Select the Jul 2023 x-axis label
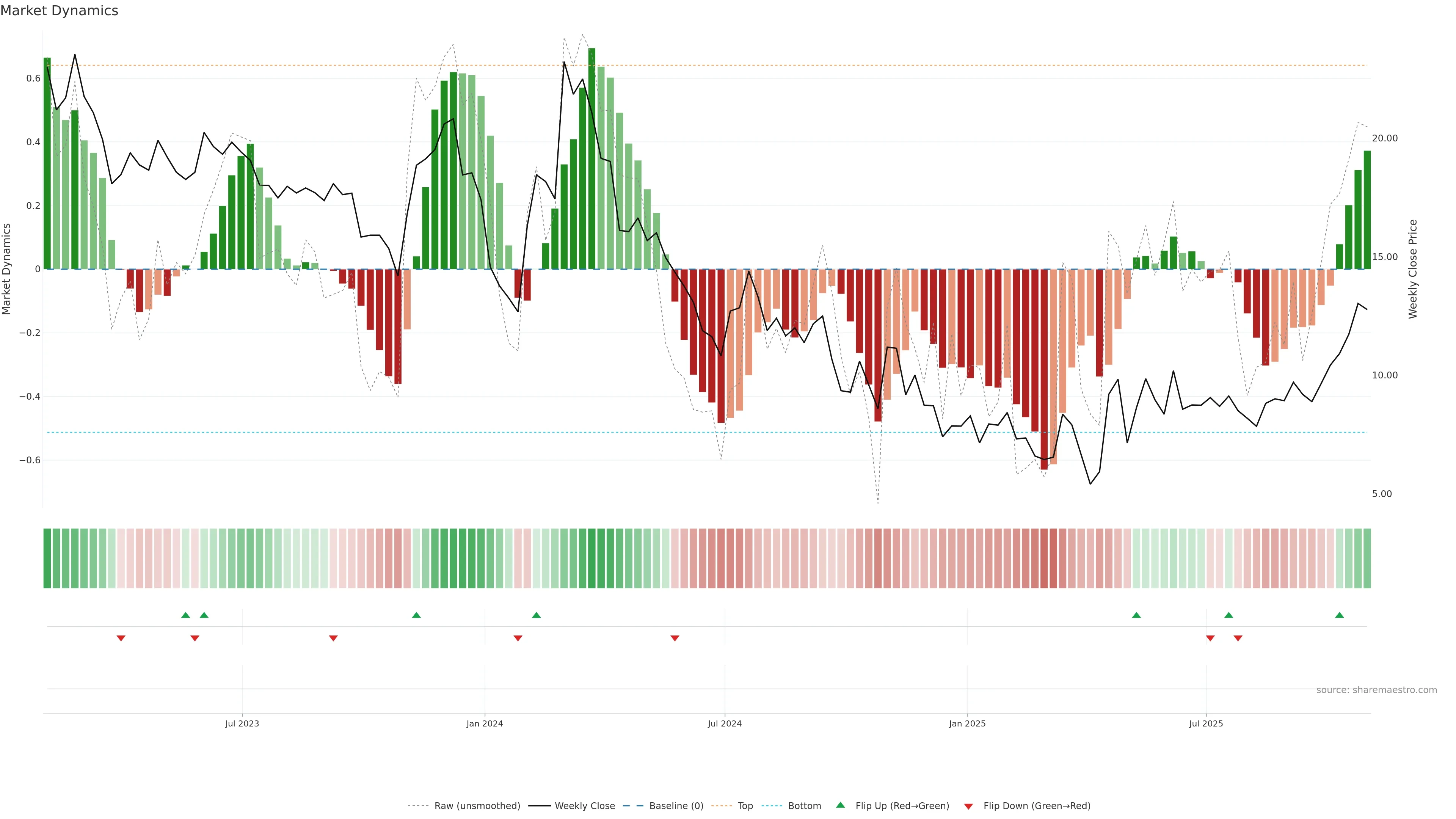Viewport: 1456px width, 819px height. tap(242, 723)
